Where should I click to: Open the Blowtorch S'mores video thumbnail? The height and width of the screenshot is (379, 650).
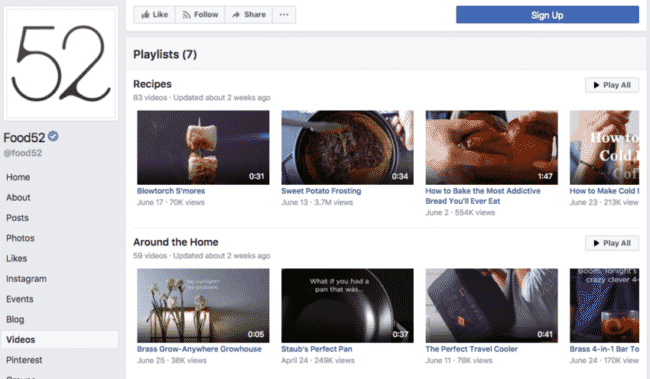point(203,147)
